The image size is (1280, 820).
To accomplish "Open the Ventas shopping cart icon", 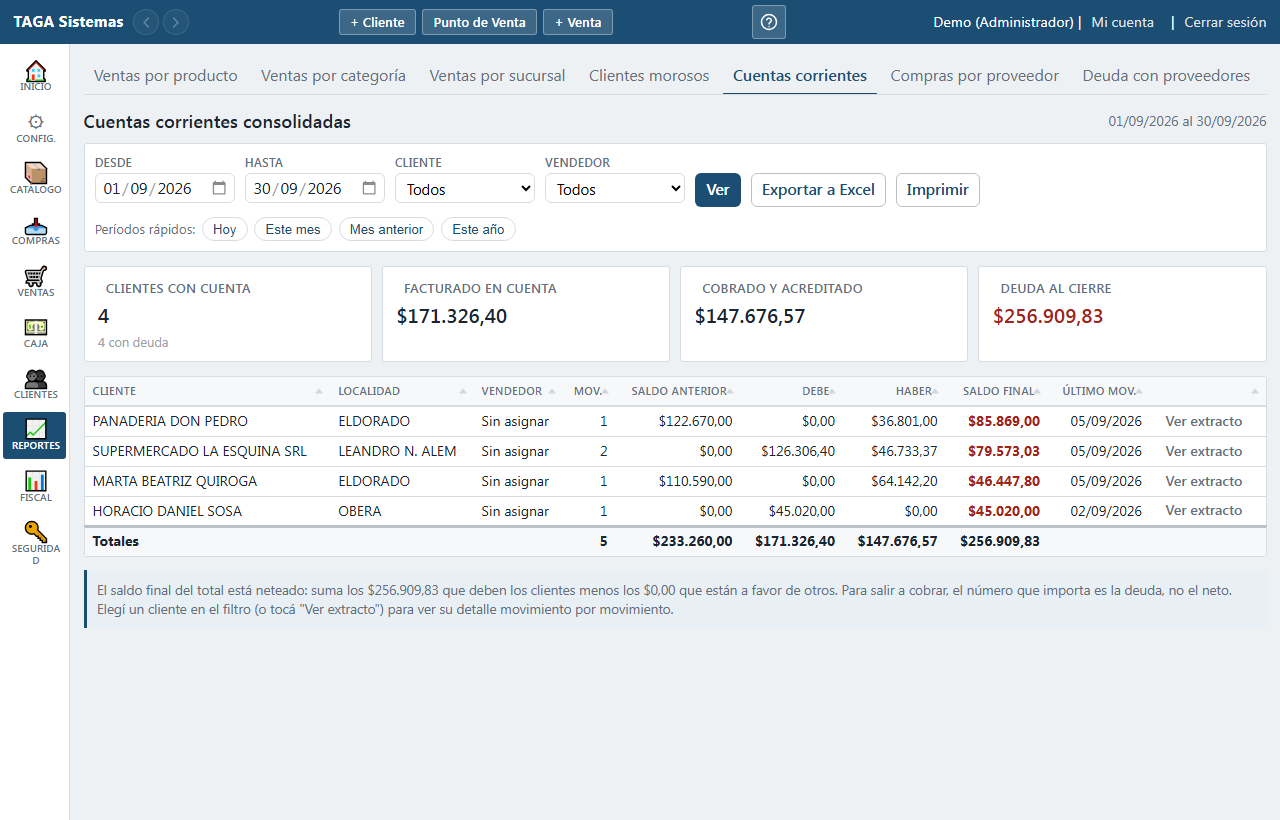I will [x=35, y=281].
